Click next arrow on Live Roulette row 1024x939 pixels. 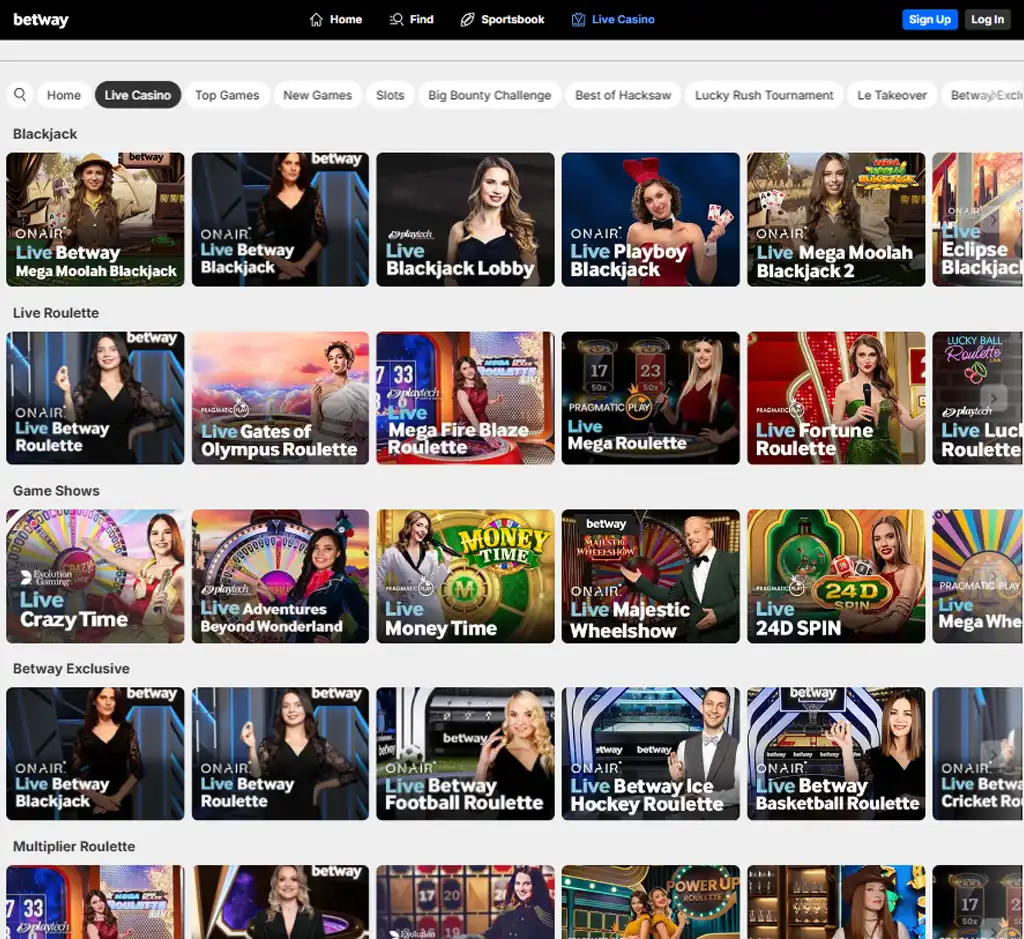tap(994, 398)
